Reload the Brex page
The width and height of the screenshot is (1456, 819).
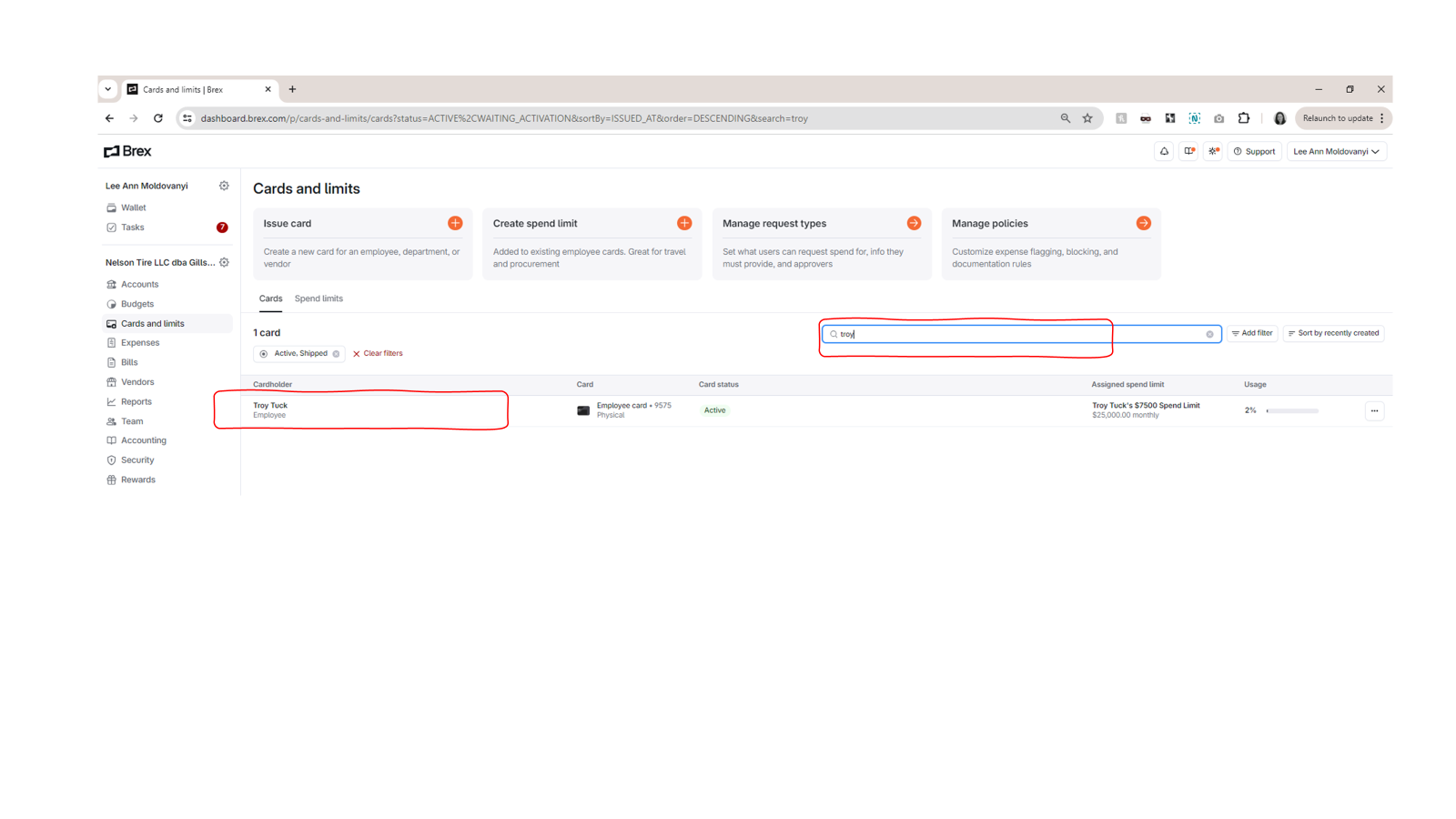(x=158, y=118)
